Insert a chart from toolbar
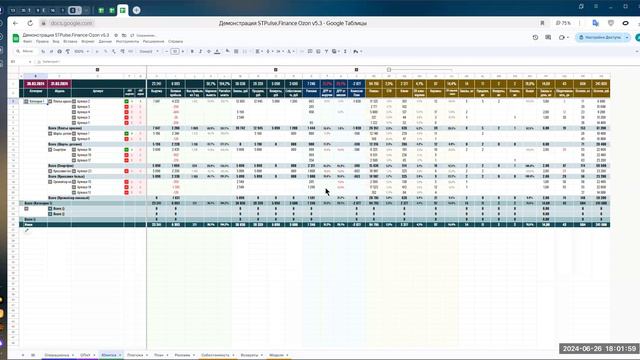The height and width of the screenshot is (360, 640). [x=318, y=51]
